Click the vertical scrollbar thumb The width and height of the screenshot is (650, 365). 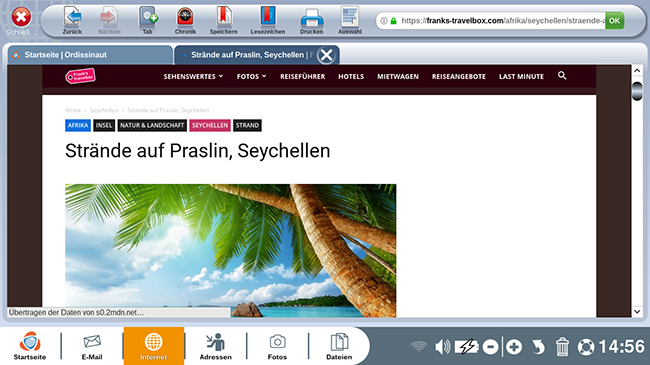pyautogui.click(x=637, y=91)
